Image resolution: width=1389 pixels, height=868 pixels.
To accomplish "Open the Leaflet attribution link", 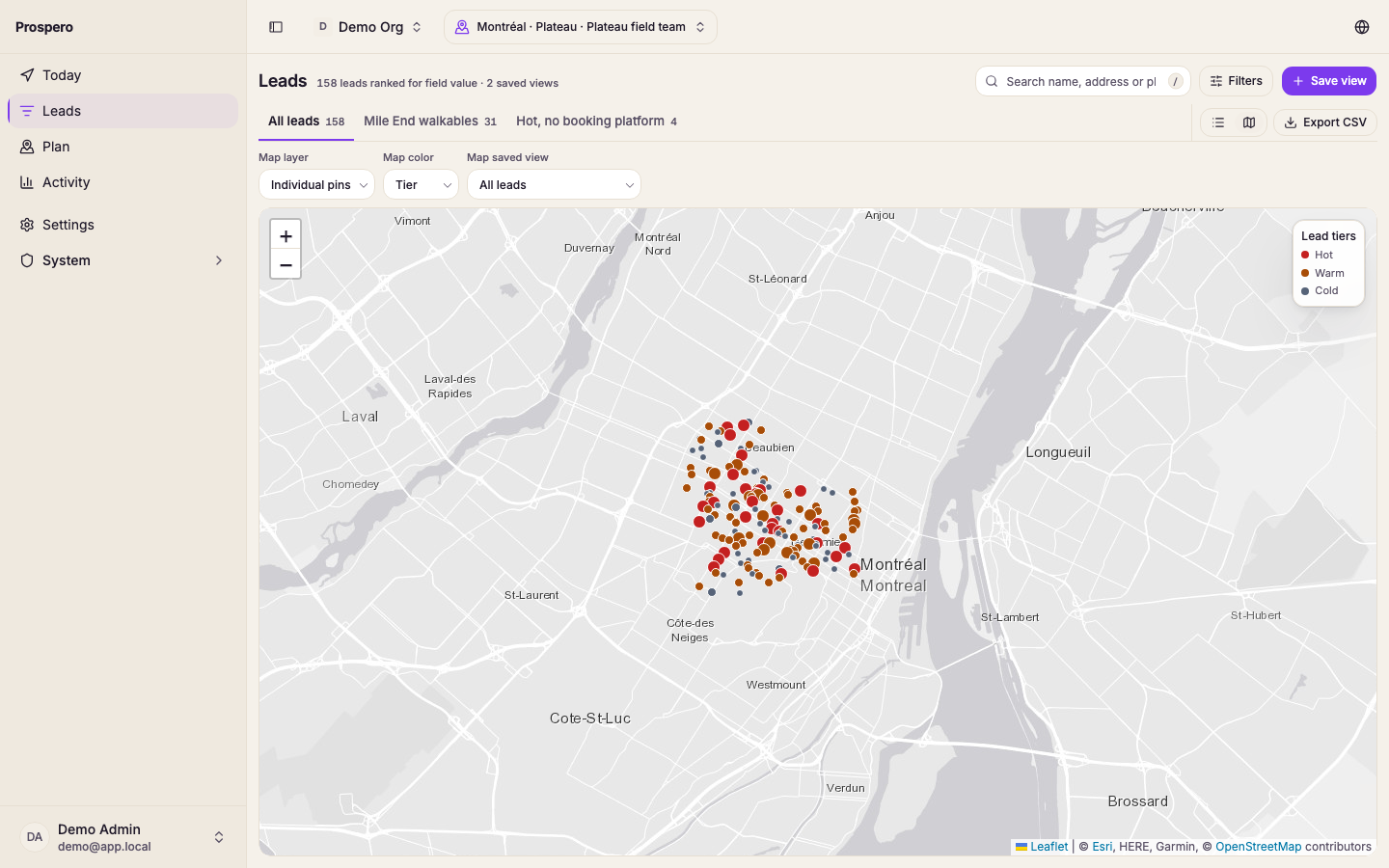I will (x=1042, y=847).
